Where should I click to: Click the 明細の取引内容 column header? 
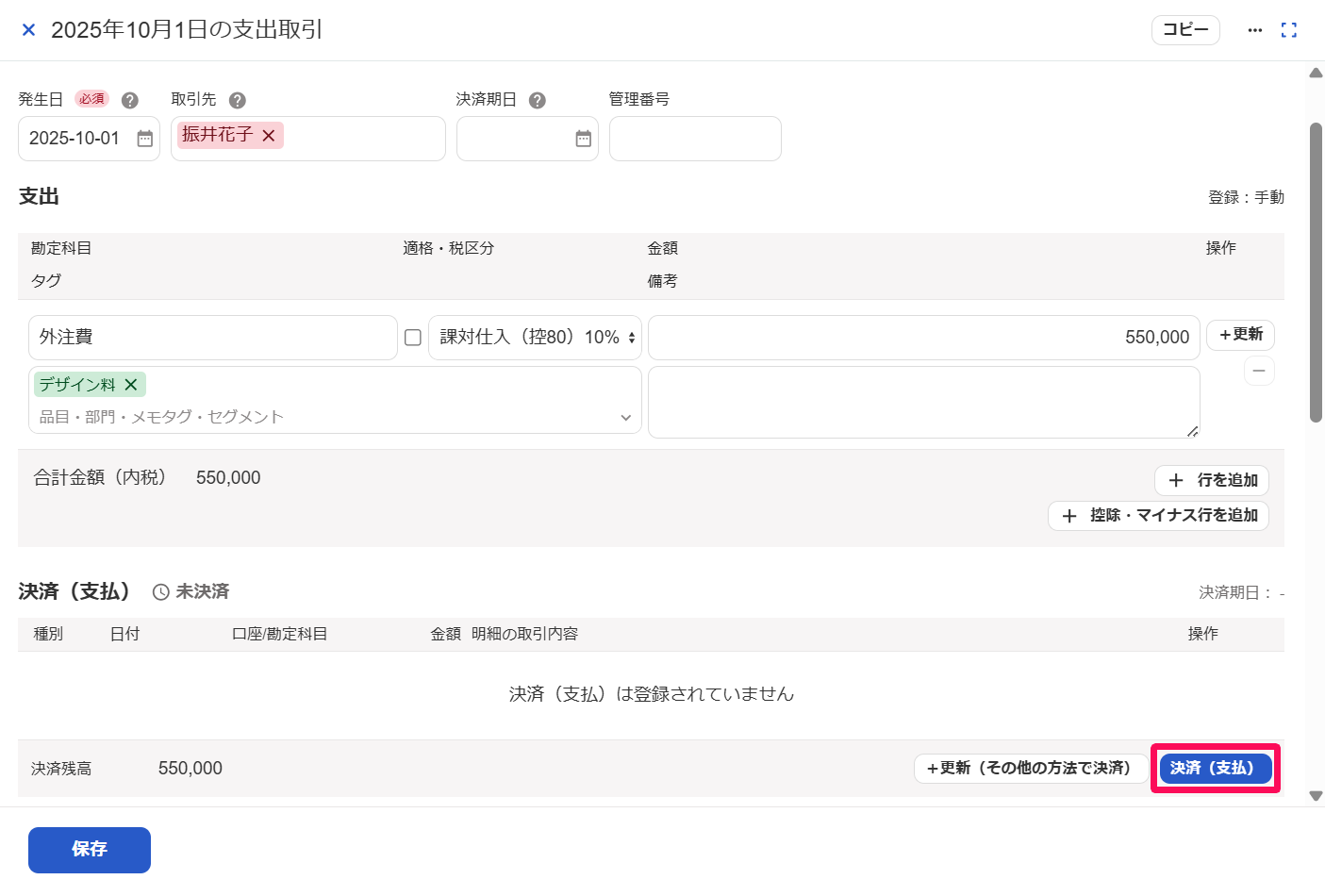[524, 634]
